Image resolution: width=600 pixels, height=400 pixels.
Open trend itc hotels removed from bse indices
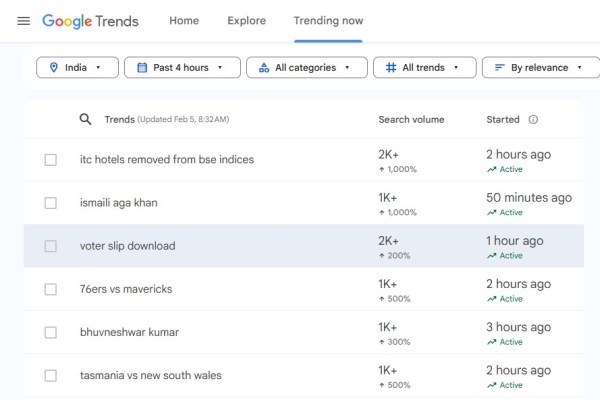(x=167, y=160)
